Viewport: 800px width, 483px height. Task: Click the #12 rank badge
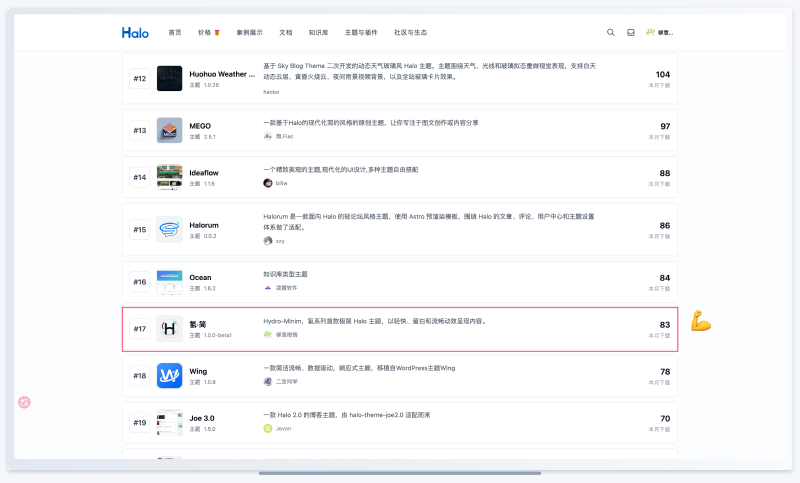click(x=140, y=79)
